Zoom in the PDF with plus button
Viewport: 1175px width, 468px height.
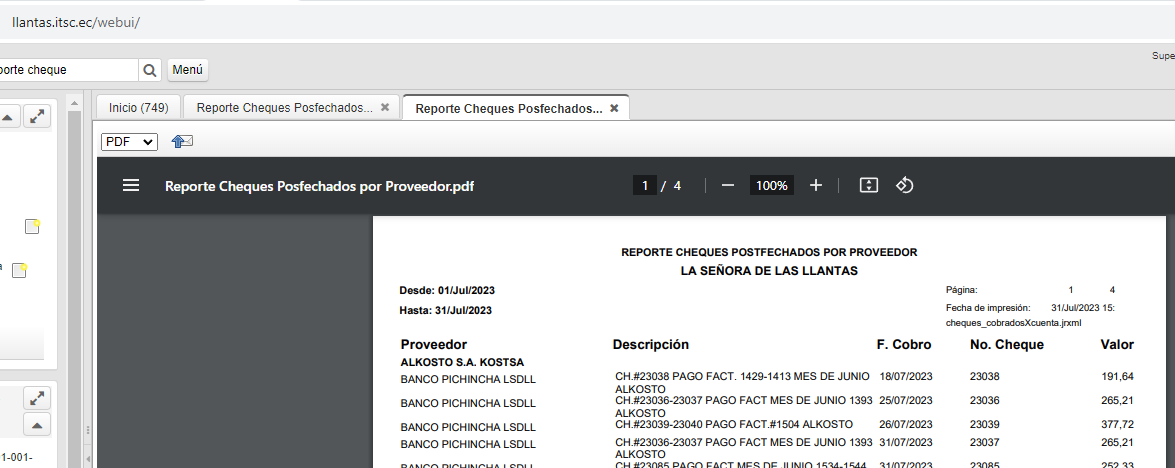coord(816,186)
